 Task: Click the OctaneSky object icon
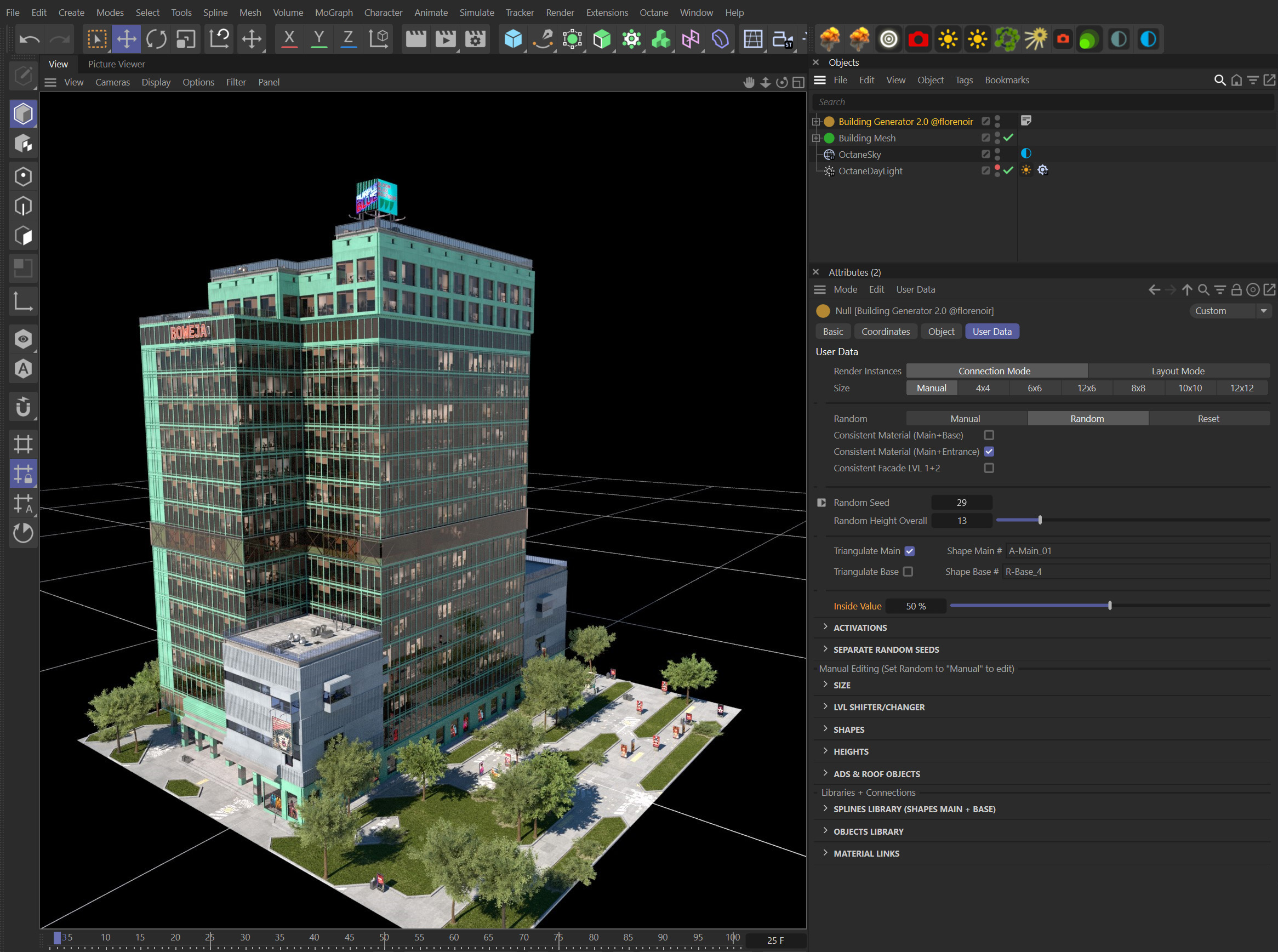[830, 153]
